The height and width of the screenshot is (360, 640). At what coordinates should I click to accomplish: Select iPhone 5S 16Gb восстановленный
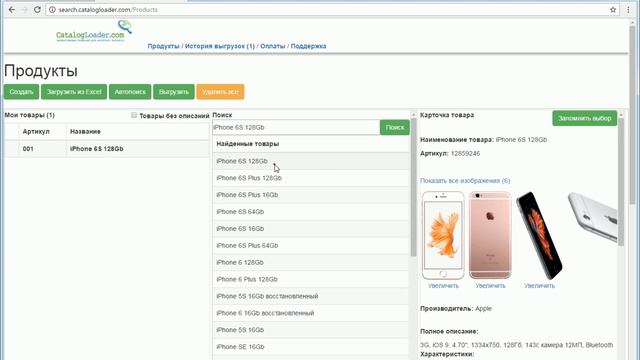tap(310, 296)
